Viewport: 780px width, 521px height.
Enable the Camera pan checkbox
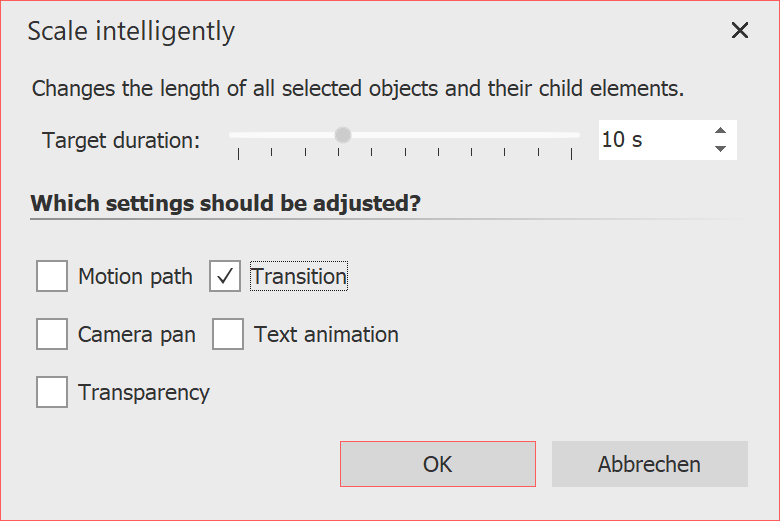(52, 334)
